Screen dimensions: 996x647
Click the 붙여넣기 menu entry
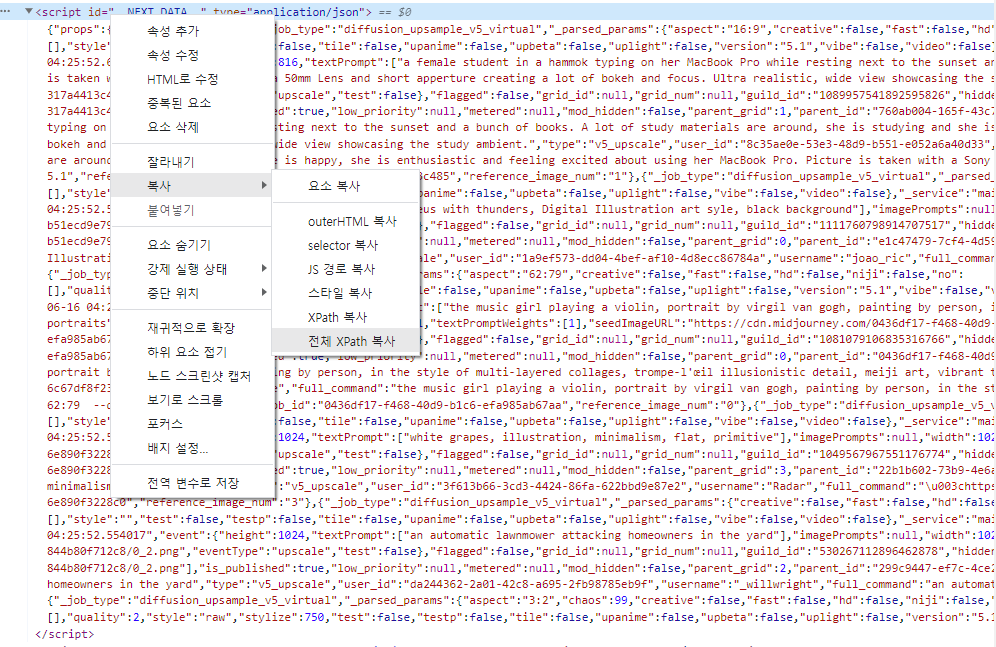(x=192, y=210)
